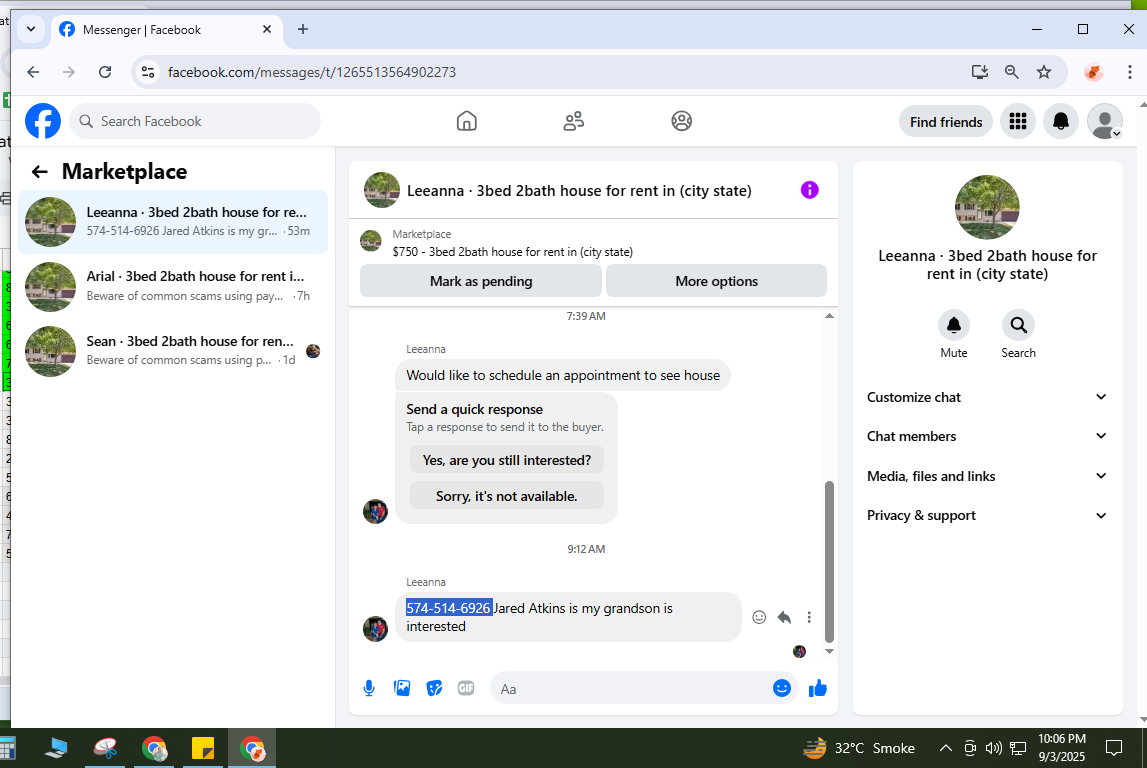Reload the Messenger page

105,72
